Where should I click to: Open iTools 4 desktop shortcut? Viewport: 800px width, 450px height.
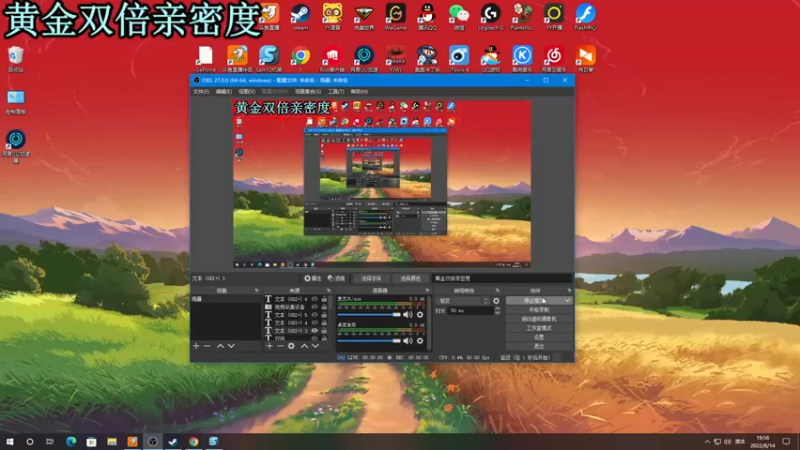coord(459,58)
